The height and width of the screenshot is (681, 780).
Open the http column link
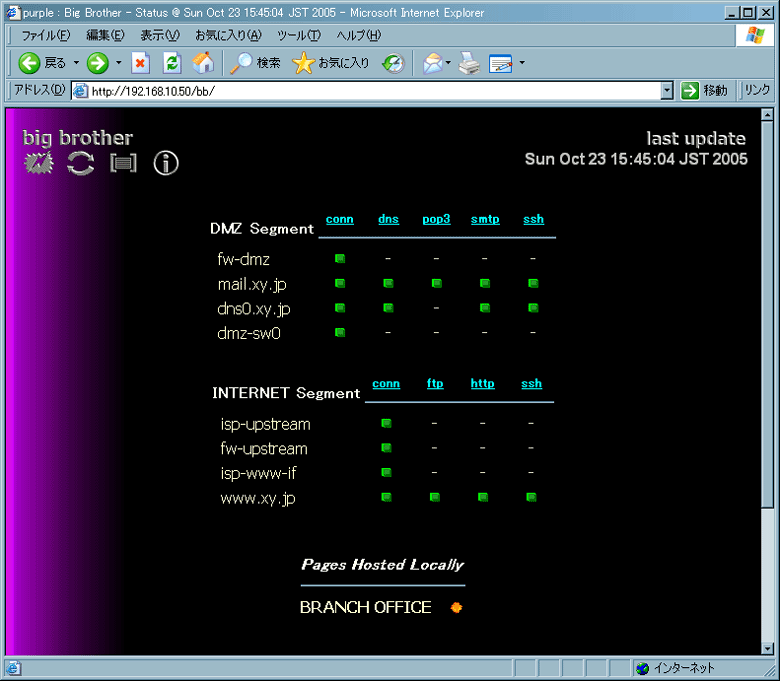click(483, 384)
